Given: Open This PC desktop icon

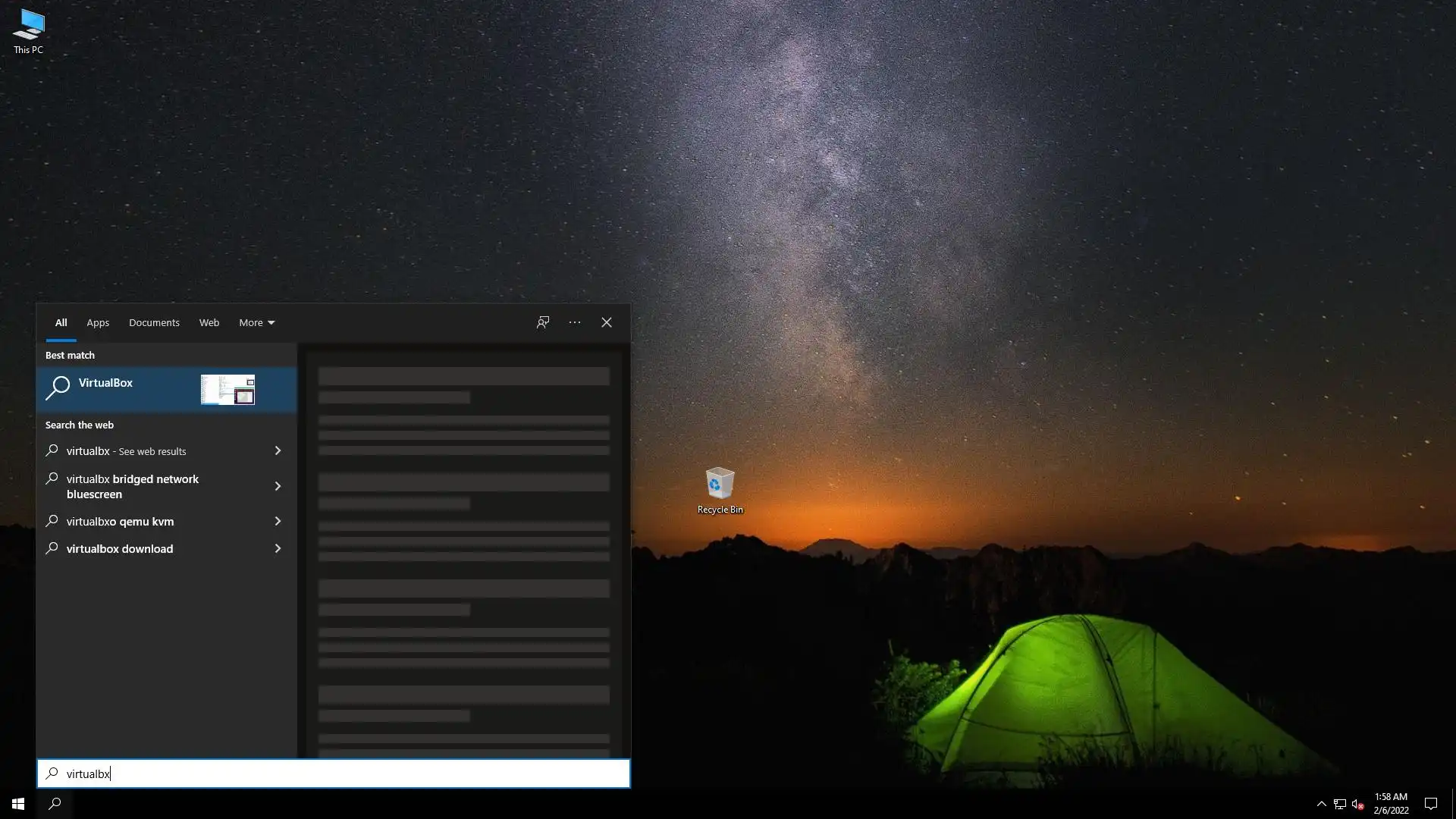Looking at the screenshot, I should tap(28, 31).
